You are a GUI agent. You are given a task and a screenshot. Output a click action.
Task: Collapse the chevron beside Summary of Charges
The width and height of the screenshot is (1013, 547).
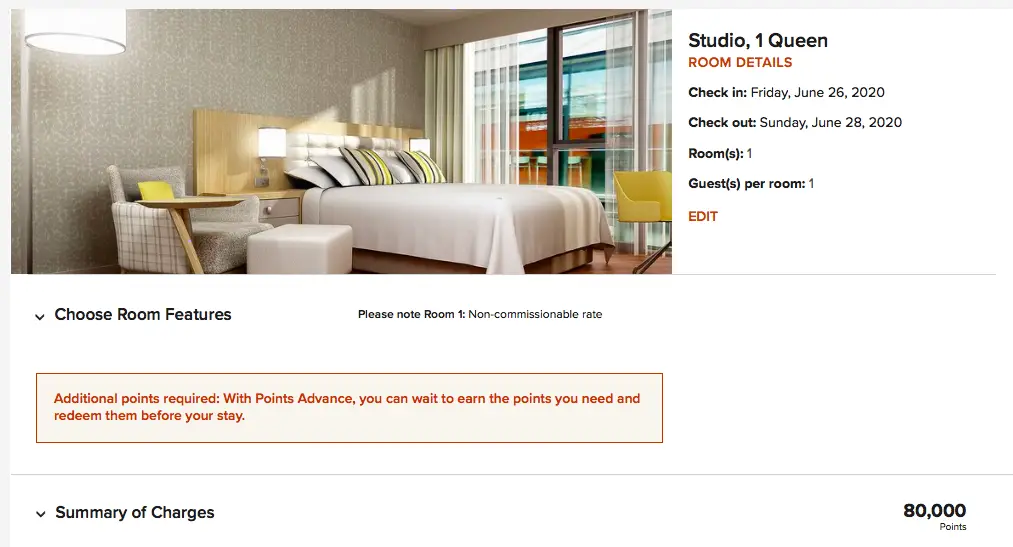[41, 514]
